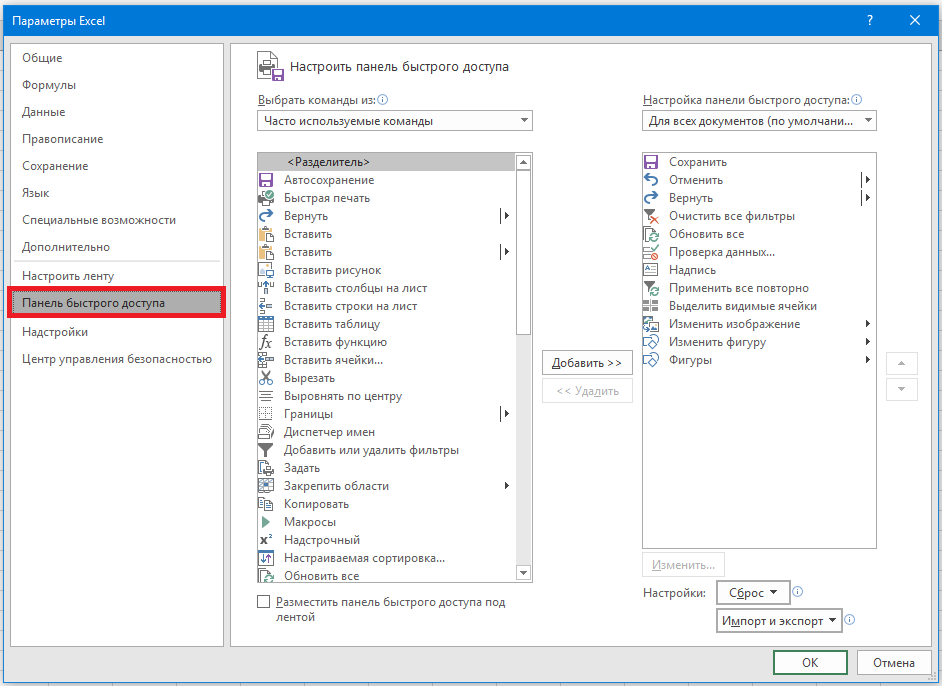Viewport: 942px width, 686px height.
Task: Expand the Границы split arrow
Action: tap(506, 414)
